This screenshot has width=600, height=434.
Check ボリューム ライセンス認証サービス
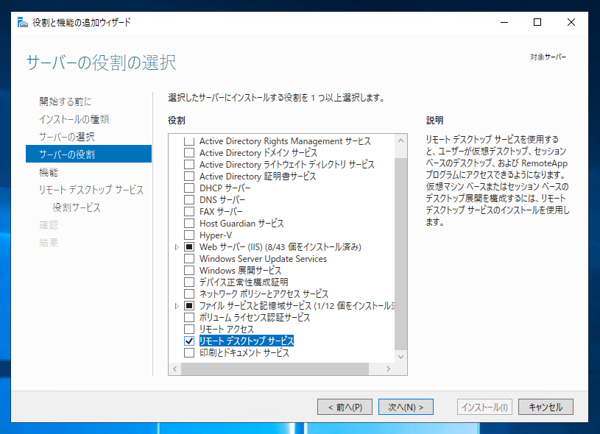click(x=189, y=317)
